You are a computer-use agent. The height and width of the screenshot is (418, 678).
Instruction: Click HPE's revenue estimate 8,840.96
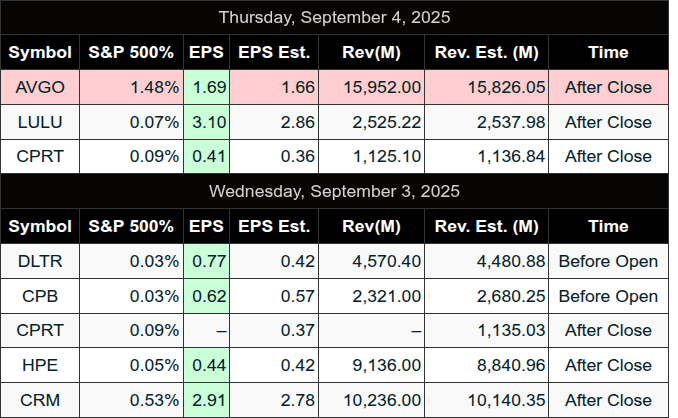486,366
